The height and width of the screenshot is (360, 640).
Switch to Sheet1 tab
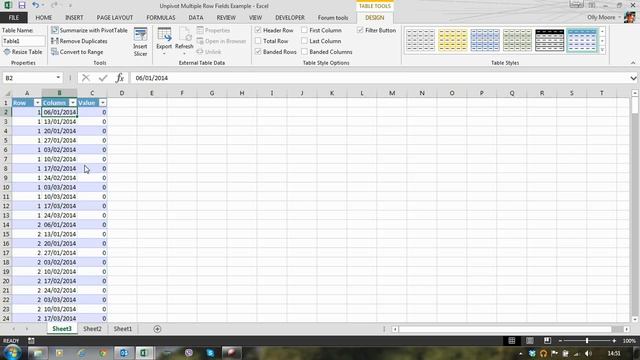123,329
